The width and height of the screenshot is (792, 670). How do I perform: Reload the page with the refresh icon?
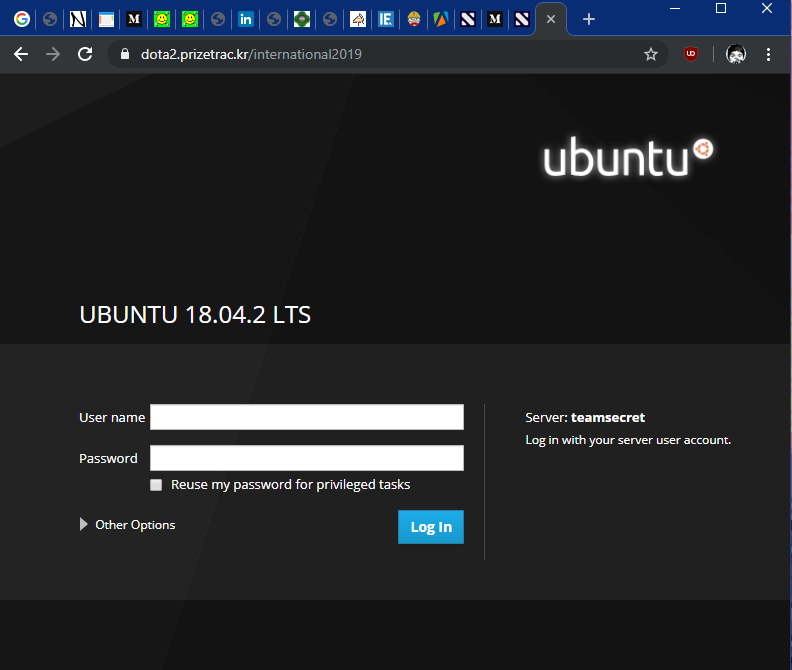[85, 54]
